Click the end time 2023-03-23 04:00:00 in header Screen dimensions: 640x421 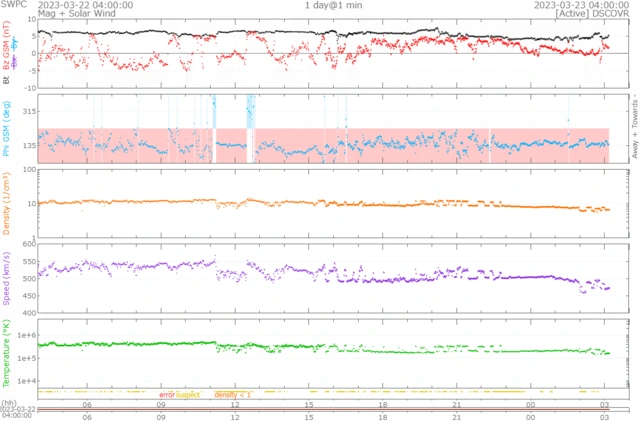click(x=582, y=5)
